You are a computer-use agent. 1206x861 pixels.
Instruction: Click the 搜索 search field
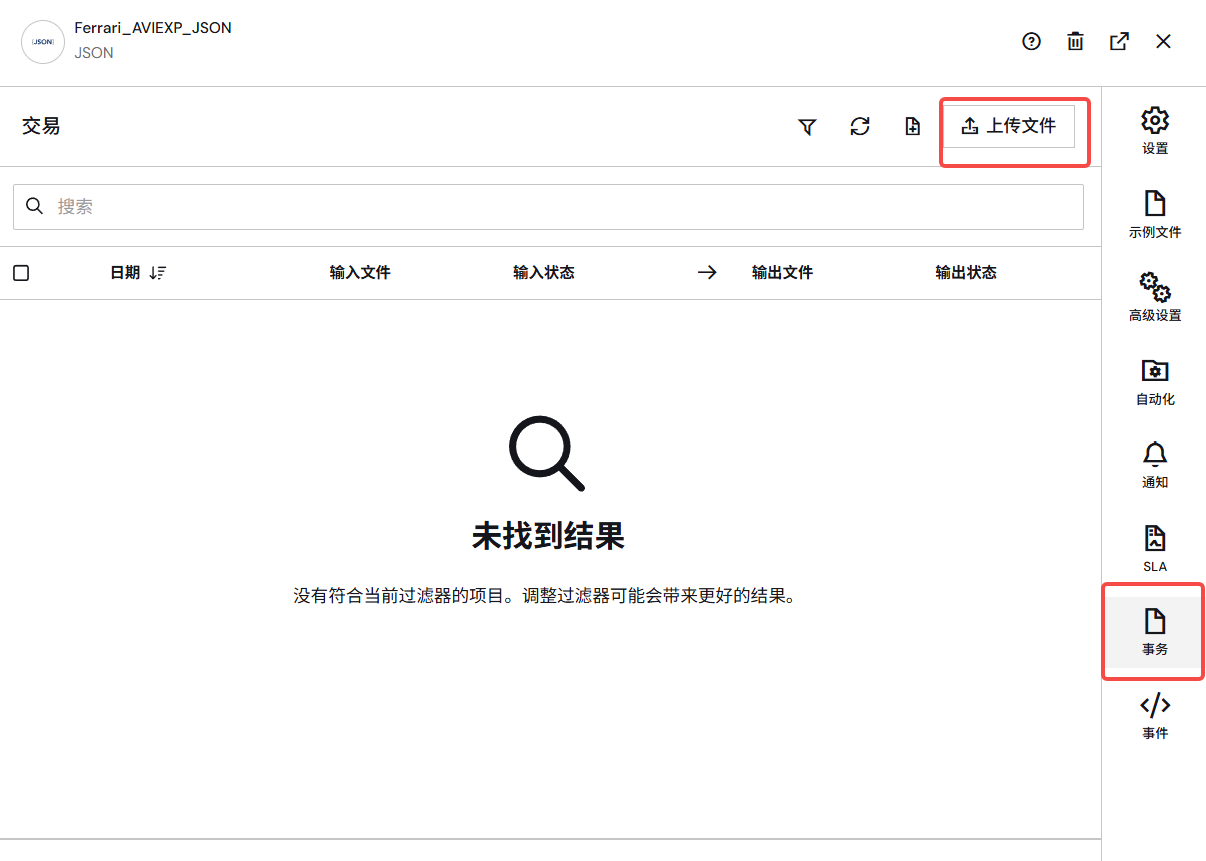tap(548, 206)
